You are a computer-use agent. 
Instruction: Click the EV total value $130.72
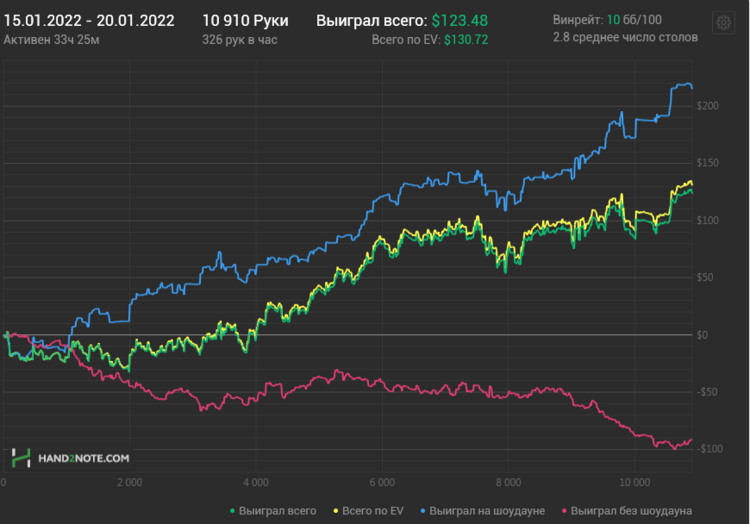coord(466,40)
